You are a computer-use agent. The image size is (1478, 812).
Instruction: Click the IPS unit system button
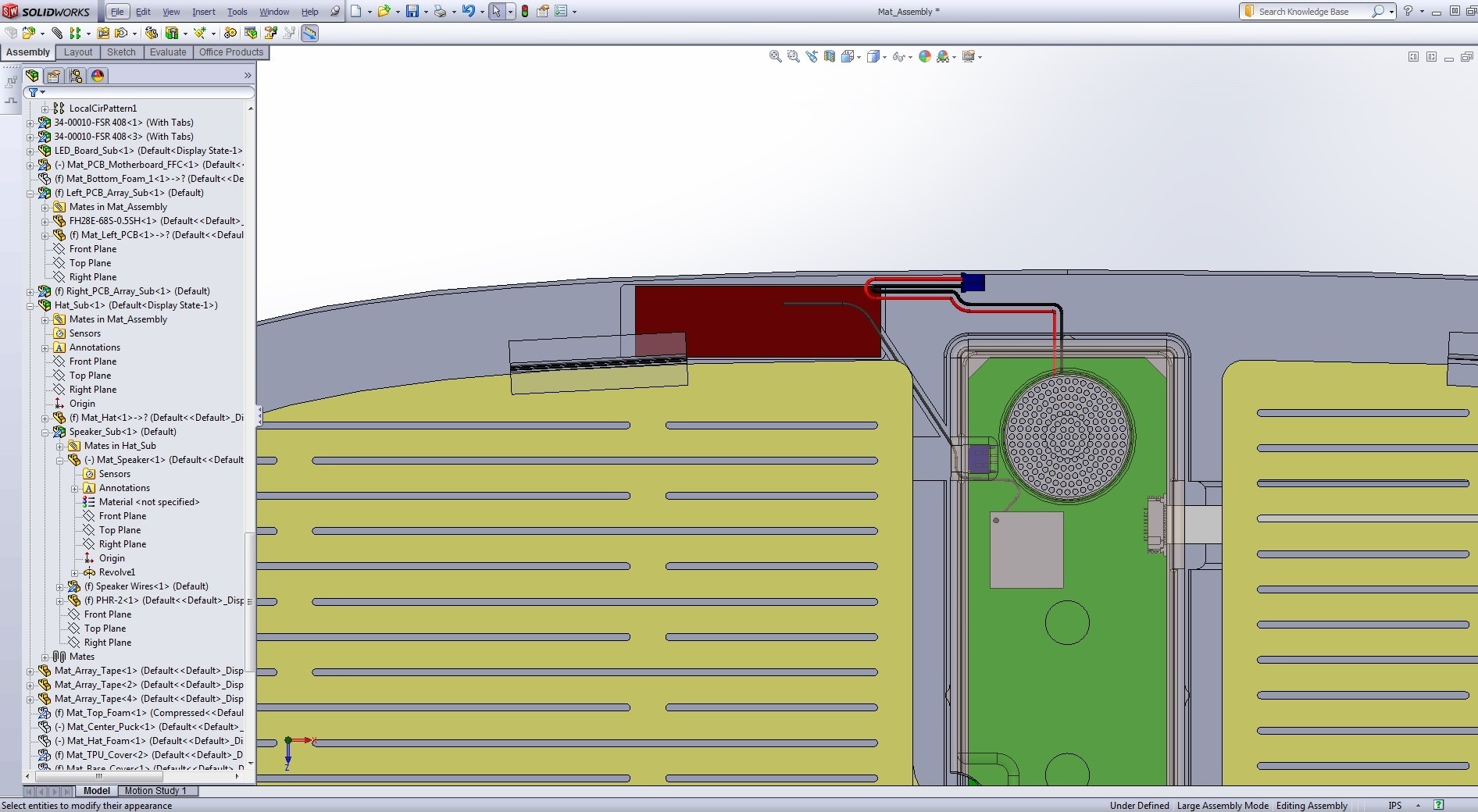[x=1394, y=806]
